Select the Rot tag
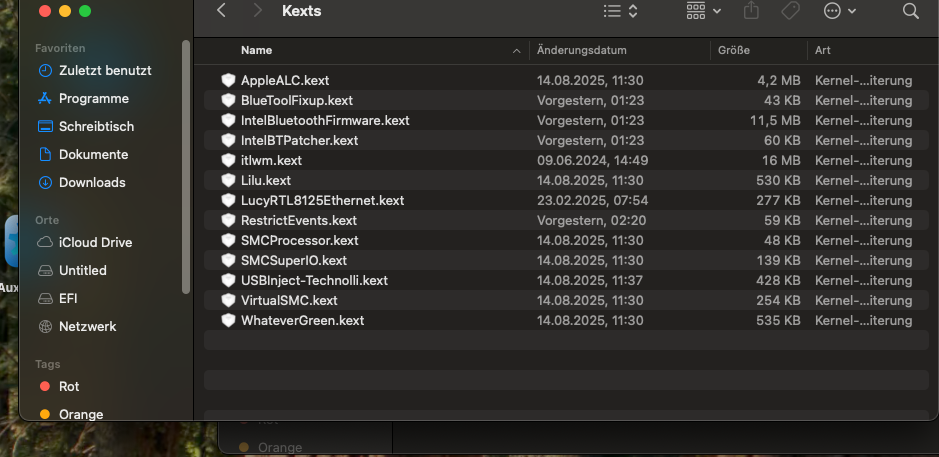The image size is (939, 457). pos(69,386)
